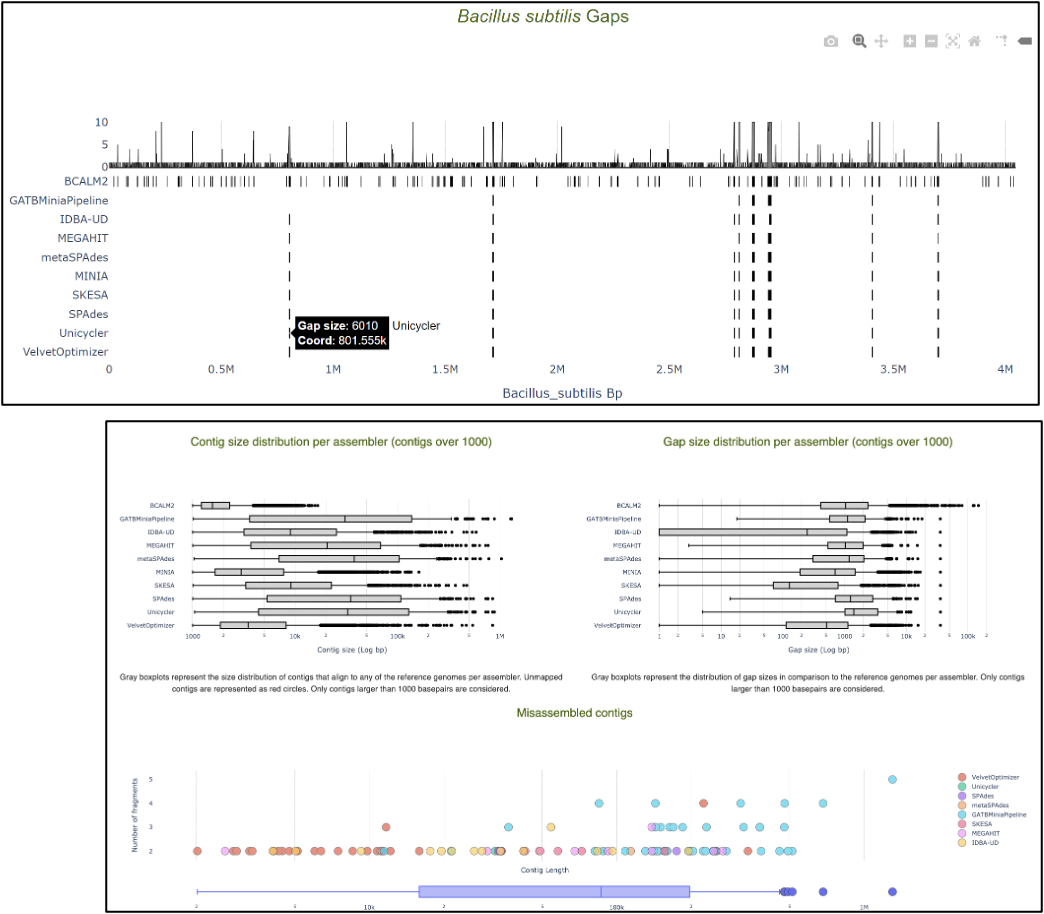
Task: Click the Zoom in plus icon
Action: point(910,41)
